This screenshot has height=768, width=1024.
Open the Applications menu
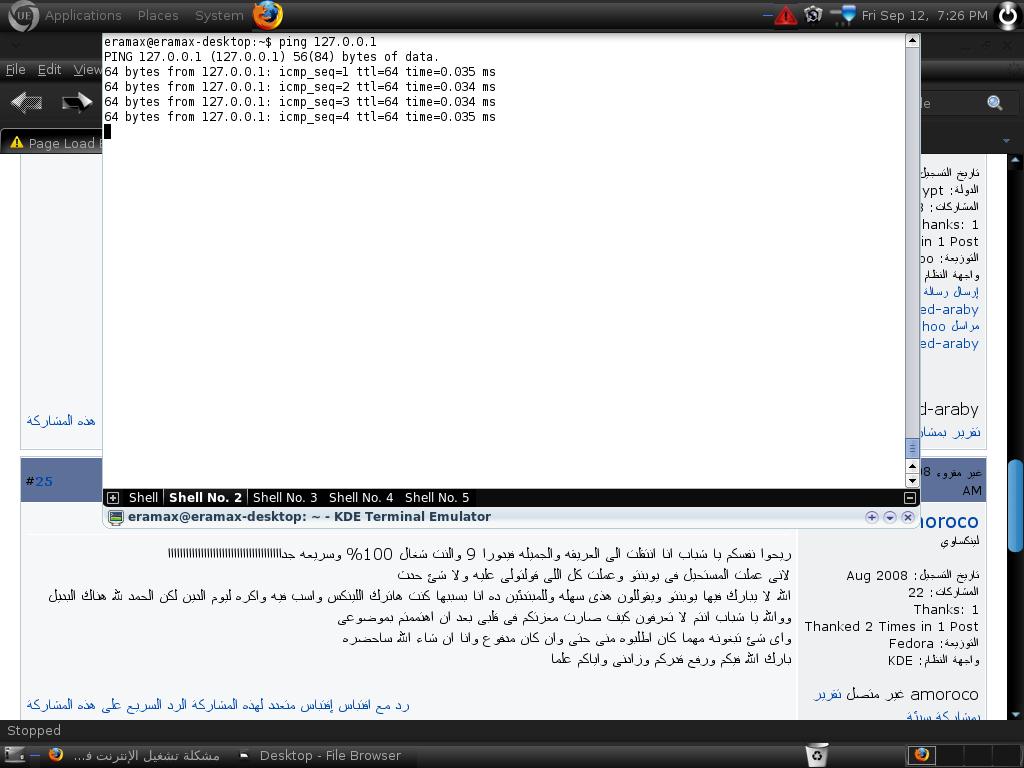pyautogui.click(x=83, y=16)
